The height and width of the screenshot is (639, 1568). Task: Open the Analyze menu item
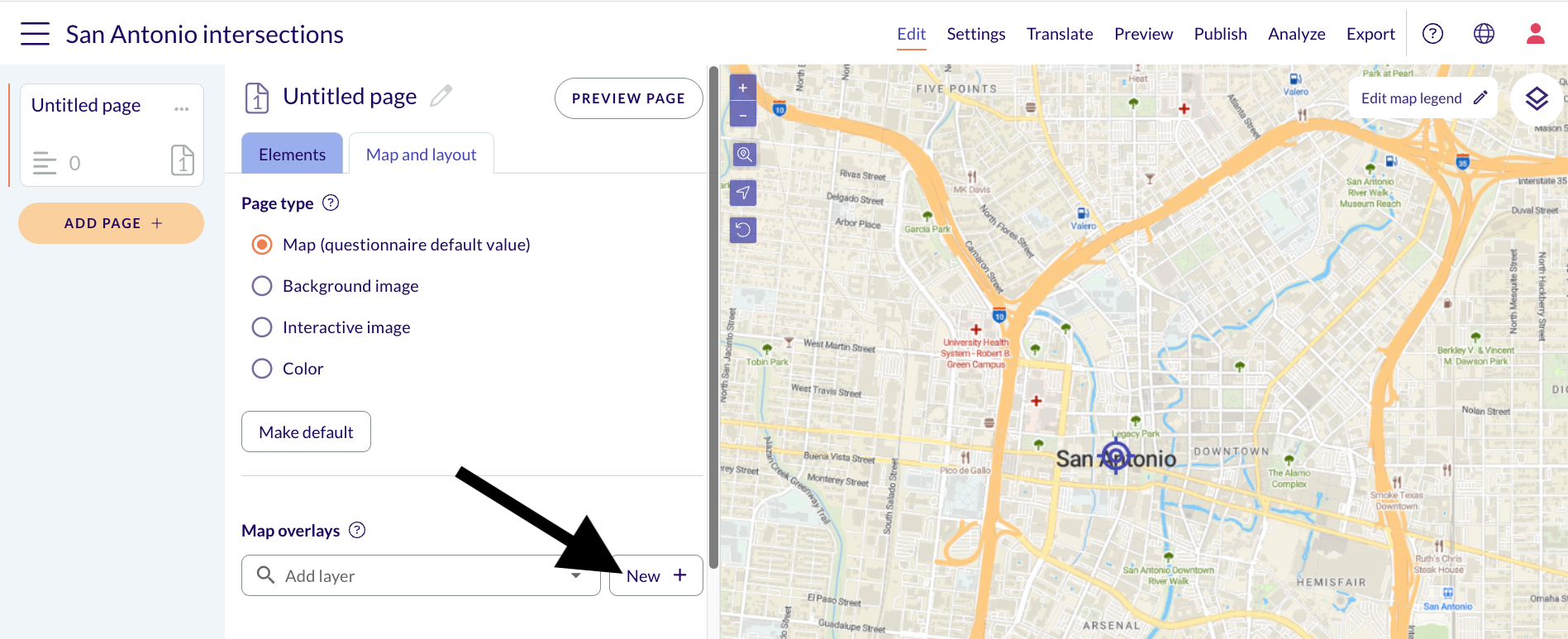click(x=1297, y=34)
